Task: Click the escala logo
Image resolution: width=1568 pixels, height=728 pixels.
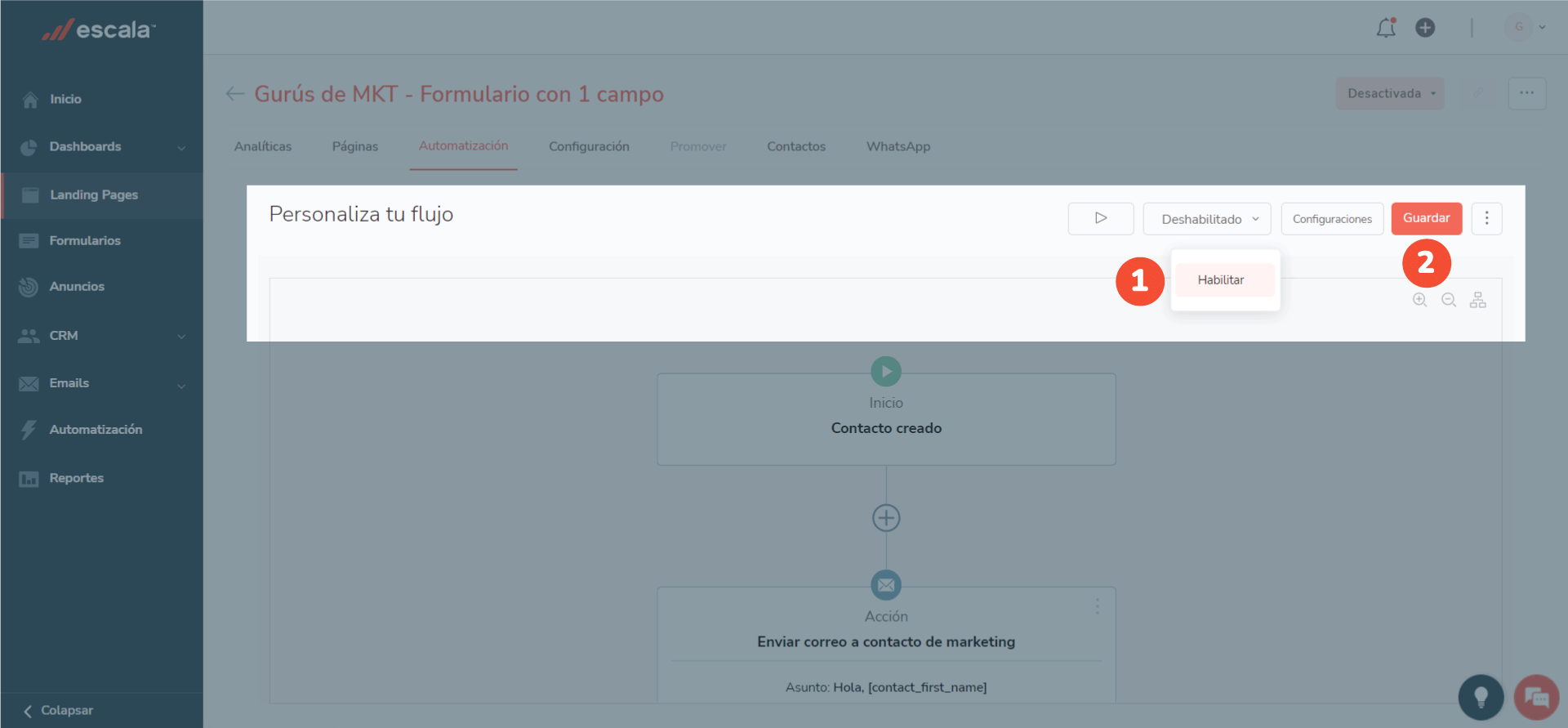Action: [x=99, y=30]
